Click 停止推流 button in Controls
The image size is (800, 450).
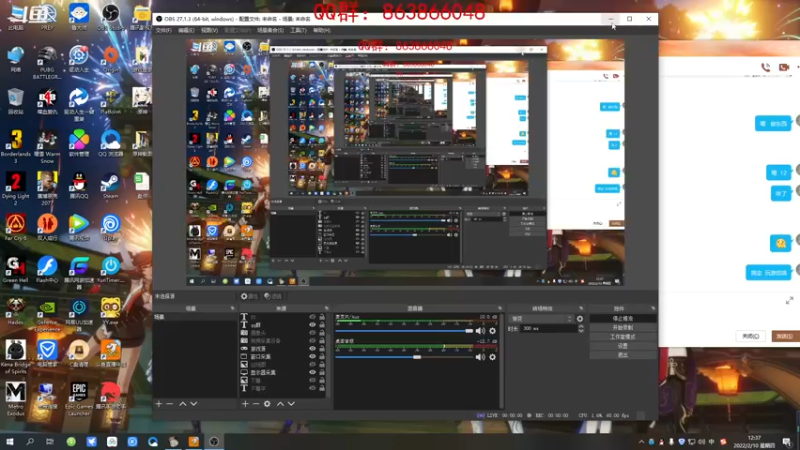(622, 318)
